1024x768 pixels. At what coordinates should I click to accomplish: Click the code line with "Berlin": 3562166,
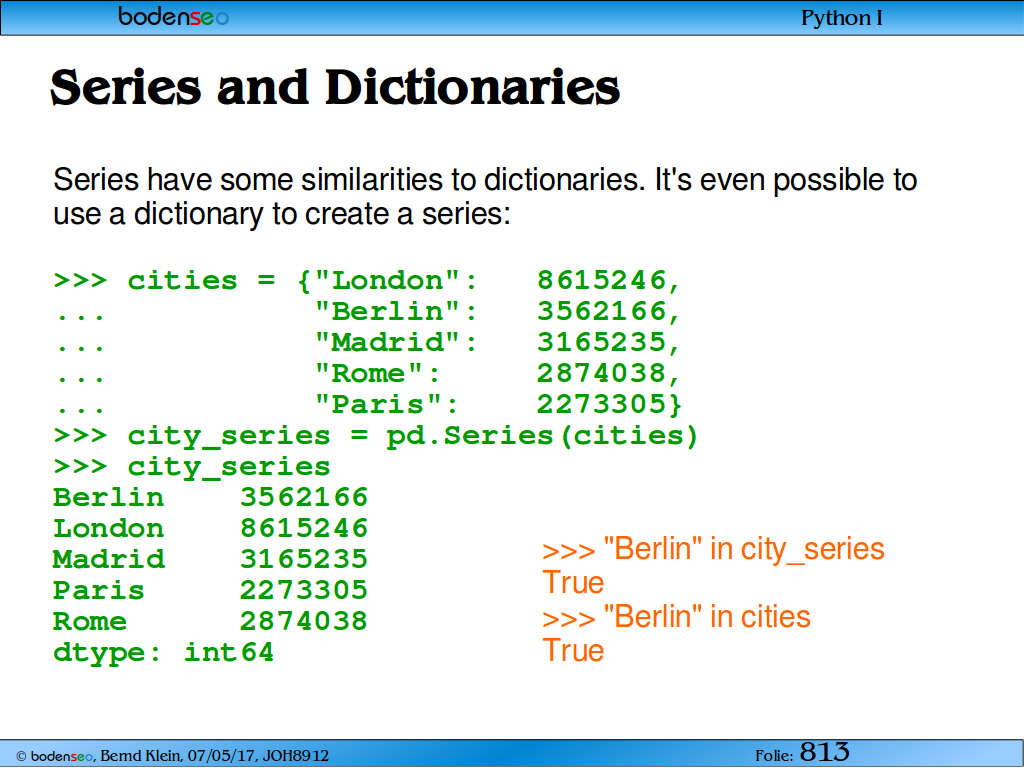click(x=368, y=312)
